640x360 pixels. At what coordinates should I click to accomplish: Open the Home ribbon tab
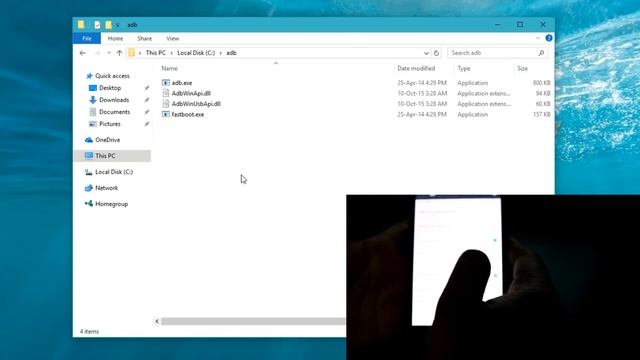point(115,38)
